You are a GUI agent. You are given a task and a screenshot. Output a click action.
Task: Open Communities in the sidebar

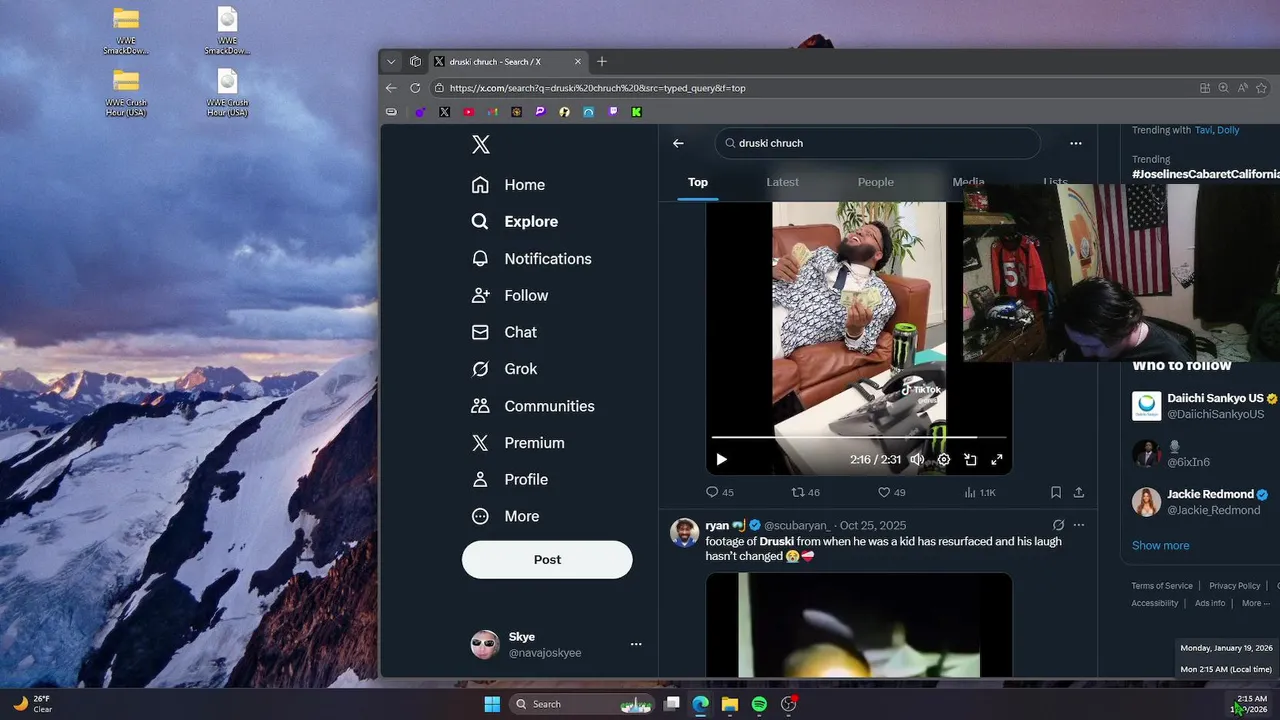tap(533, 406)
